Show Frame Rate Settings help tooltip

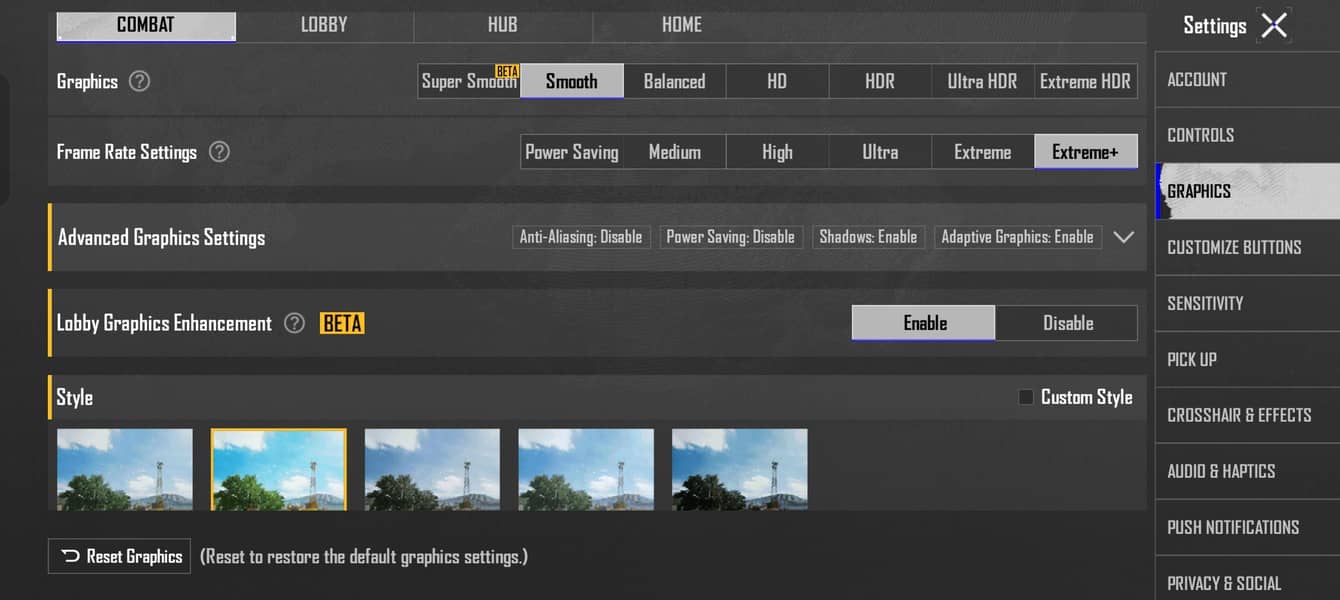point(219,152)
